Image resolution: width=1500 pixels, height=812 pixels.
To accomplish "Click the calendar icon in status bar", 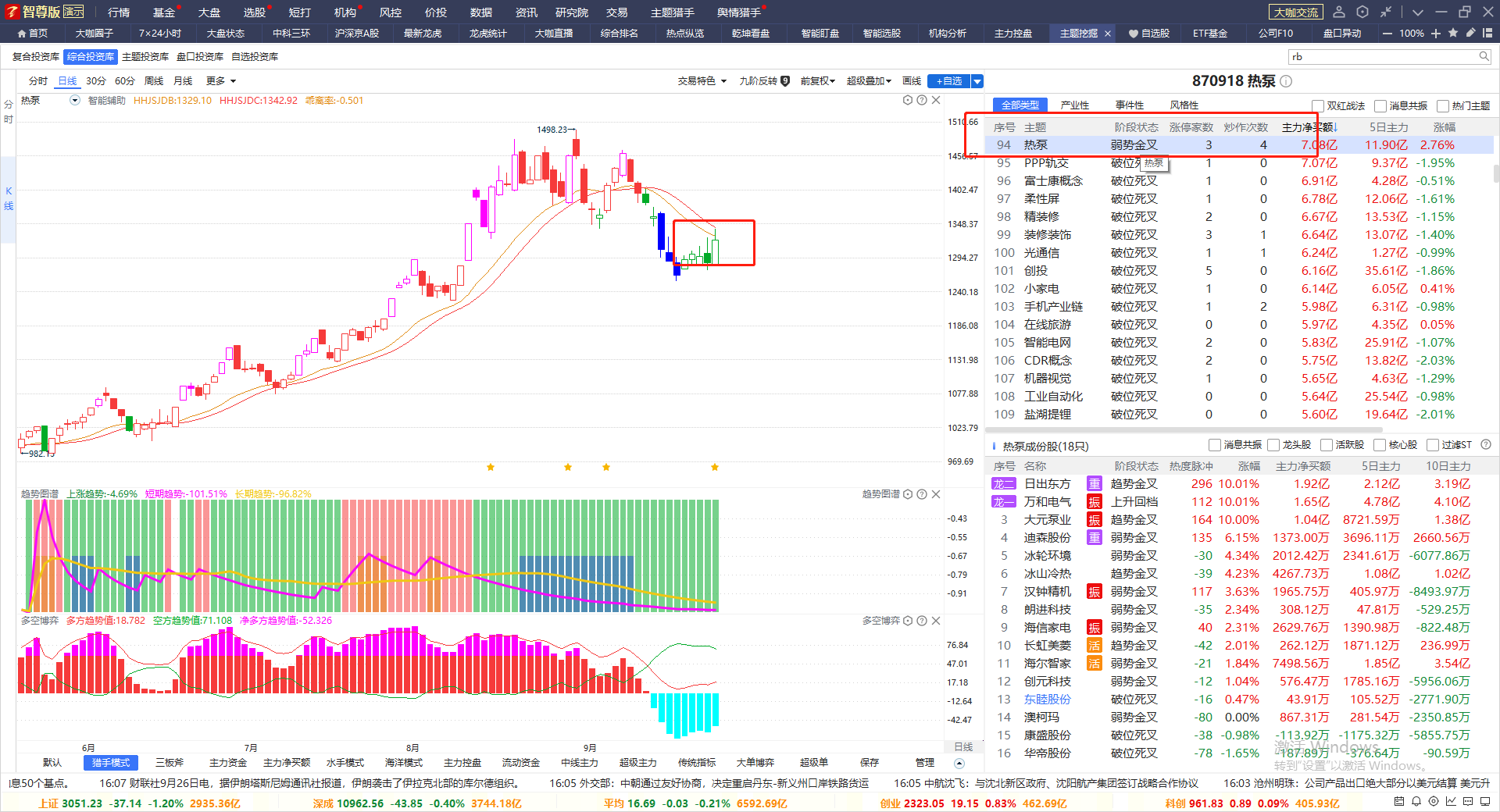I will (1399, 801).
